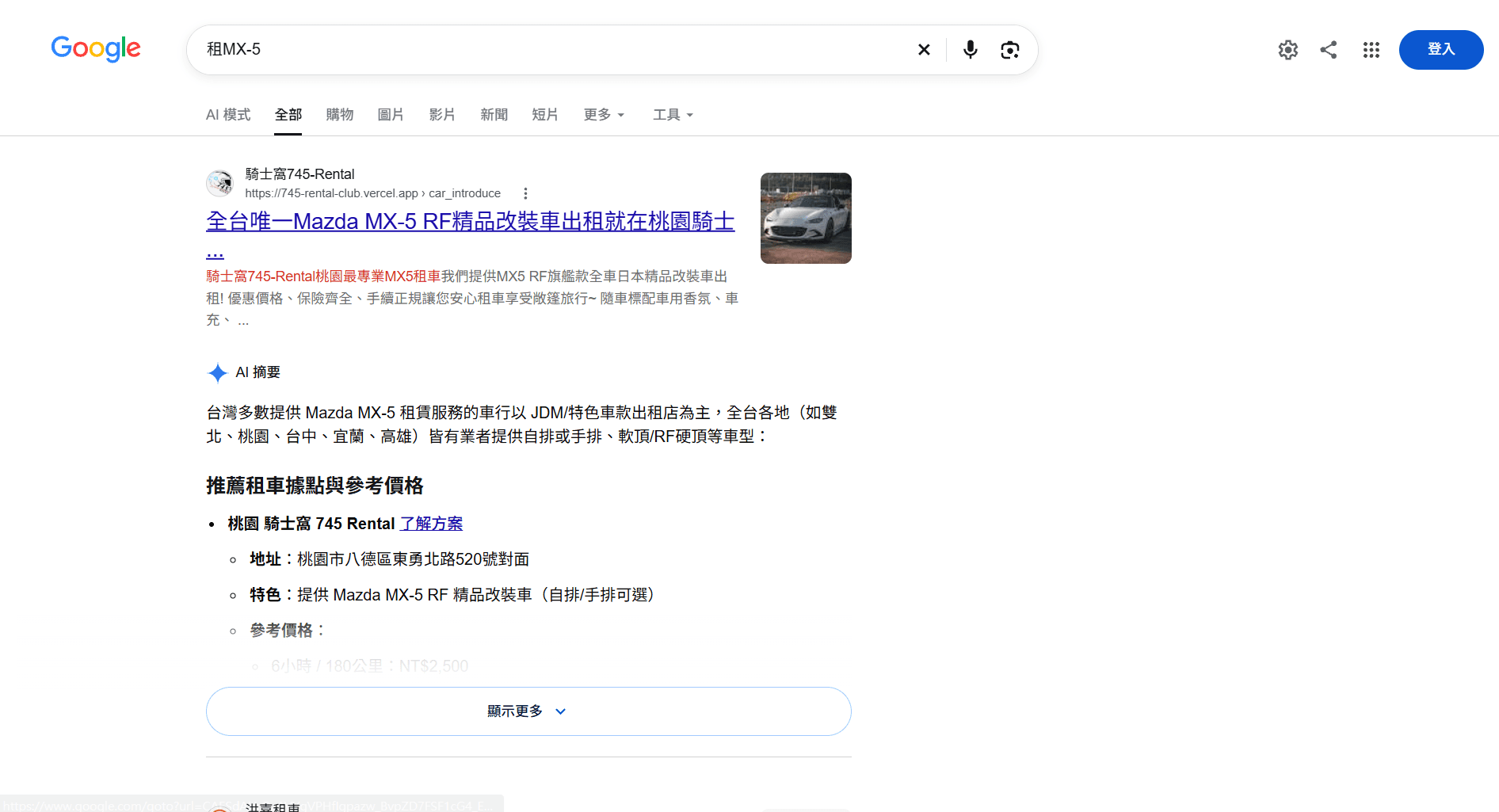The width and height of the screenshot is (1499, 812).
Task: Switch to the AI 模式 tab
Action: pyautogui.click(x=228, y=115)
